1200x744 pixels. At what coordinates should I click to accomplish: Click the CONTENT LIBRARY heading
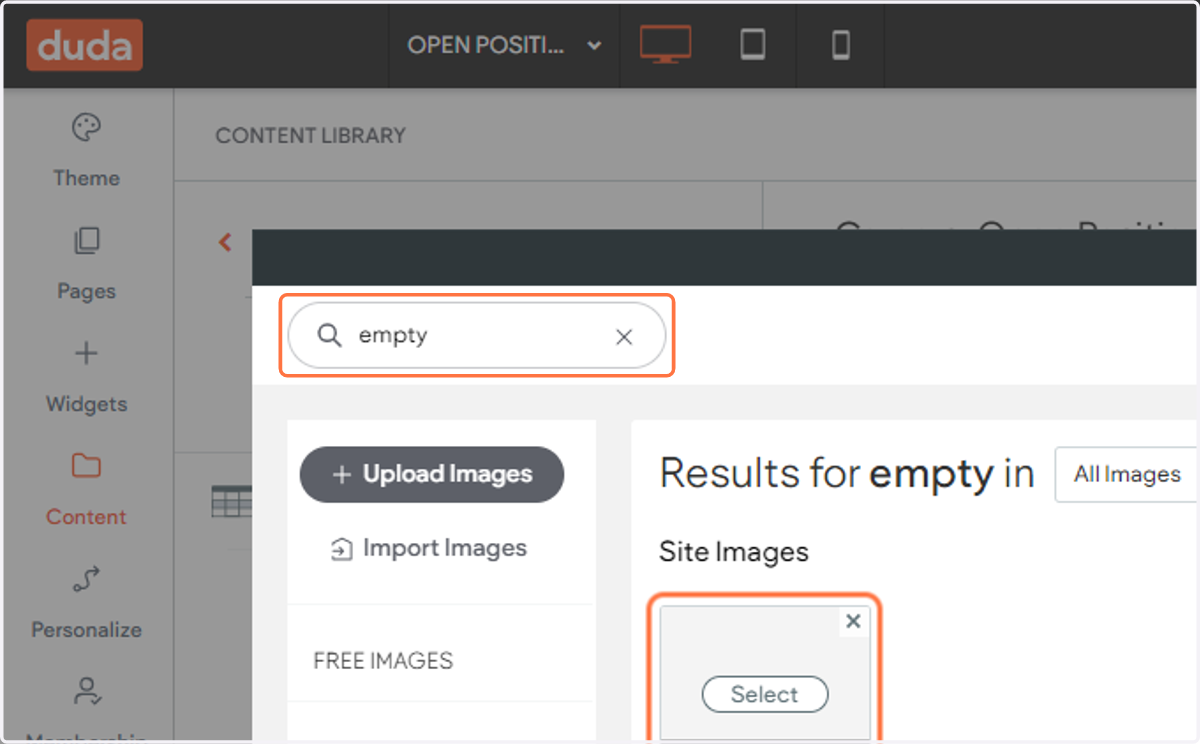click(311, 135)
